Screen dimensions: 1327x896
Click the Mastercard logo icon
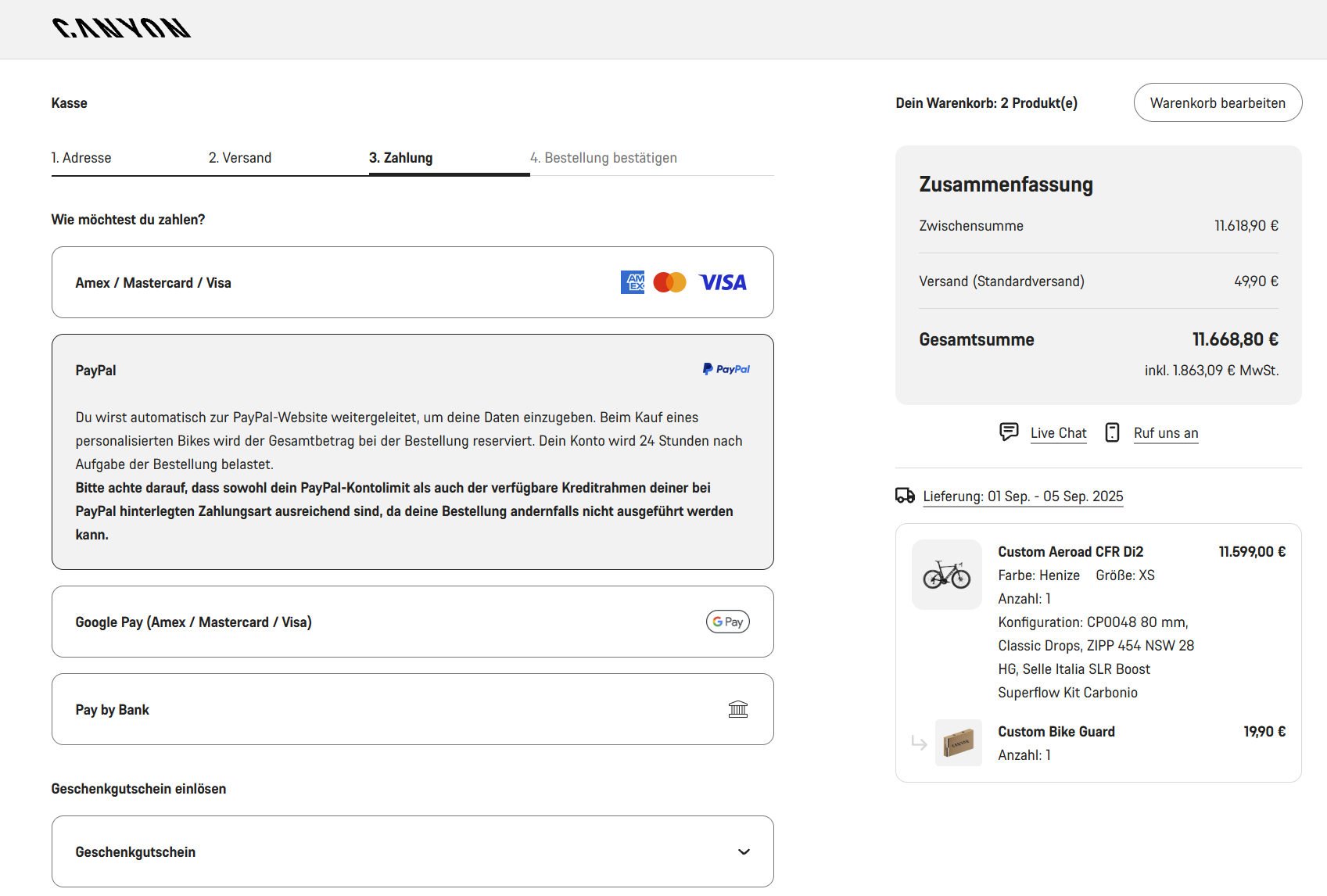click(669, 282)
